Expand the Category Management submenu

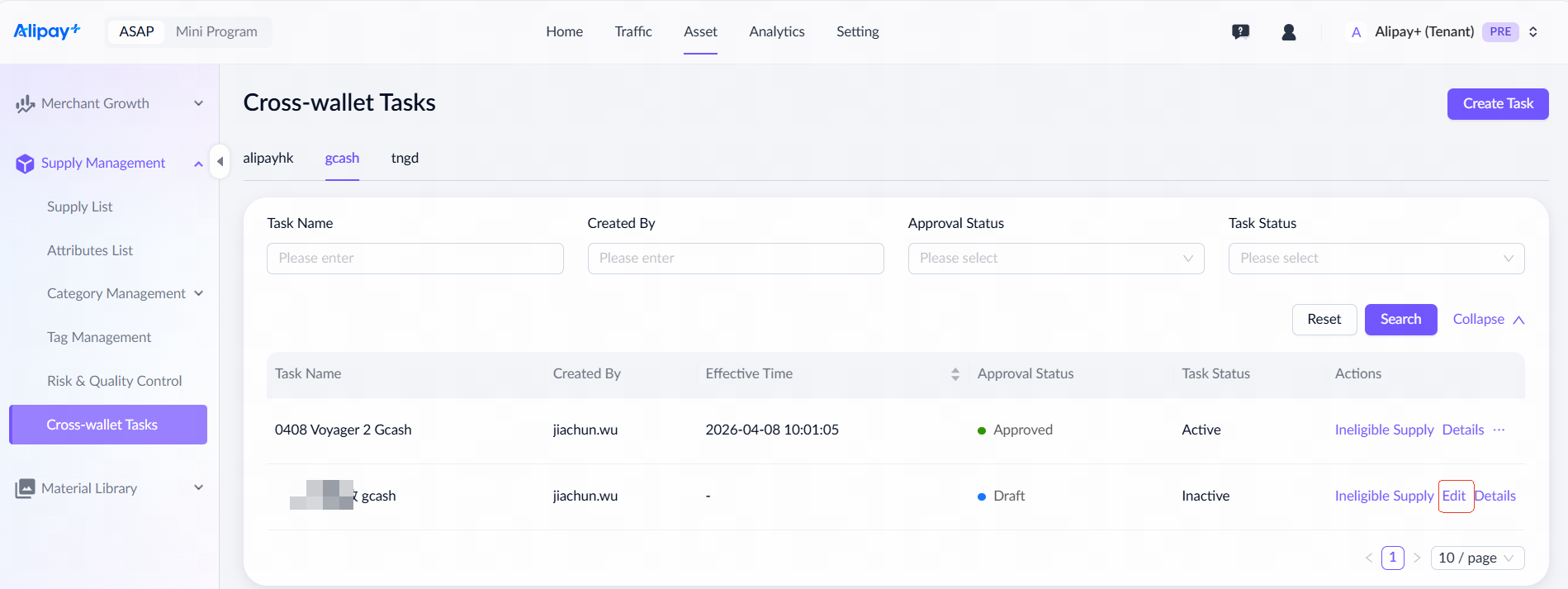[x=199, y=293]
